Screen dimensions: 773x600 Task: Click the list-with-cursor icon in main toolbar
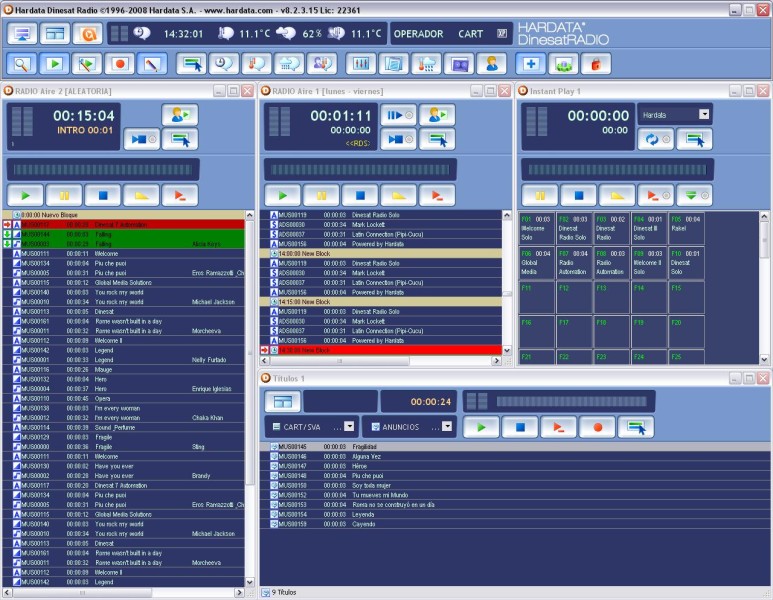point(191,64)
